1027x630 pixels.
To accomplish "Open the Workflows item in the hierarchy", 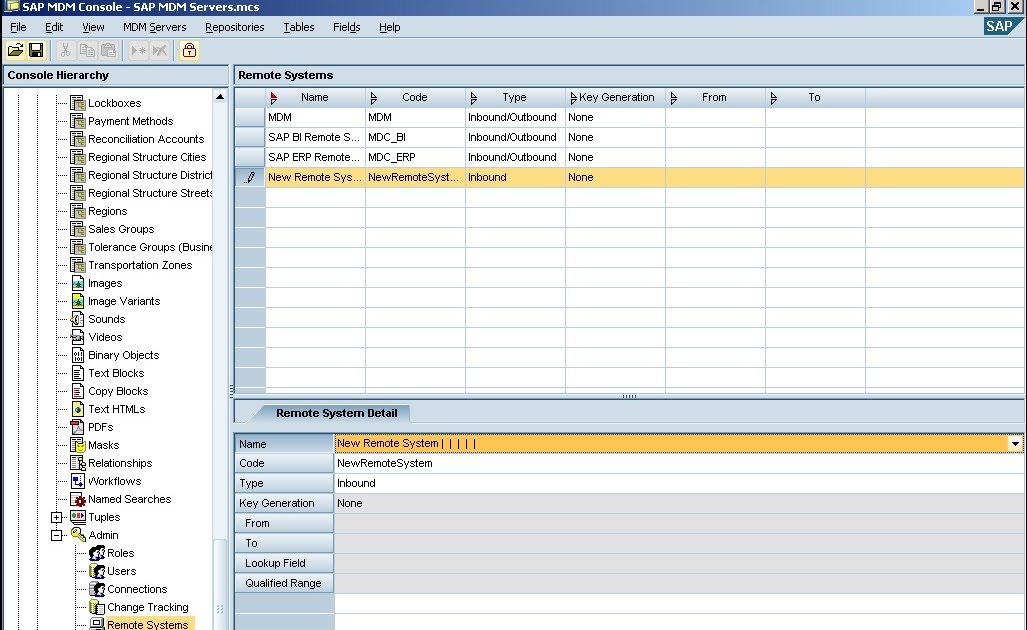I will 115,481.
